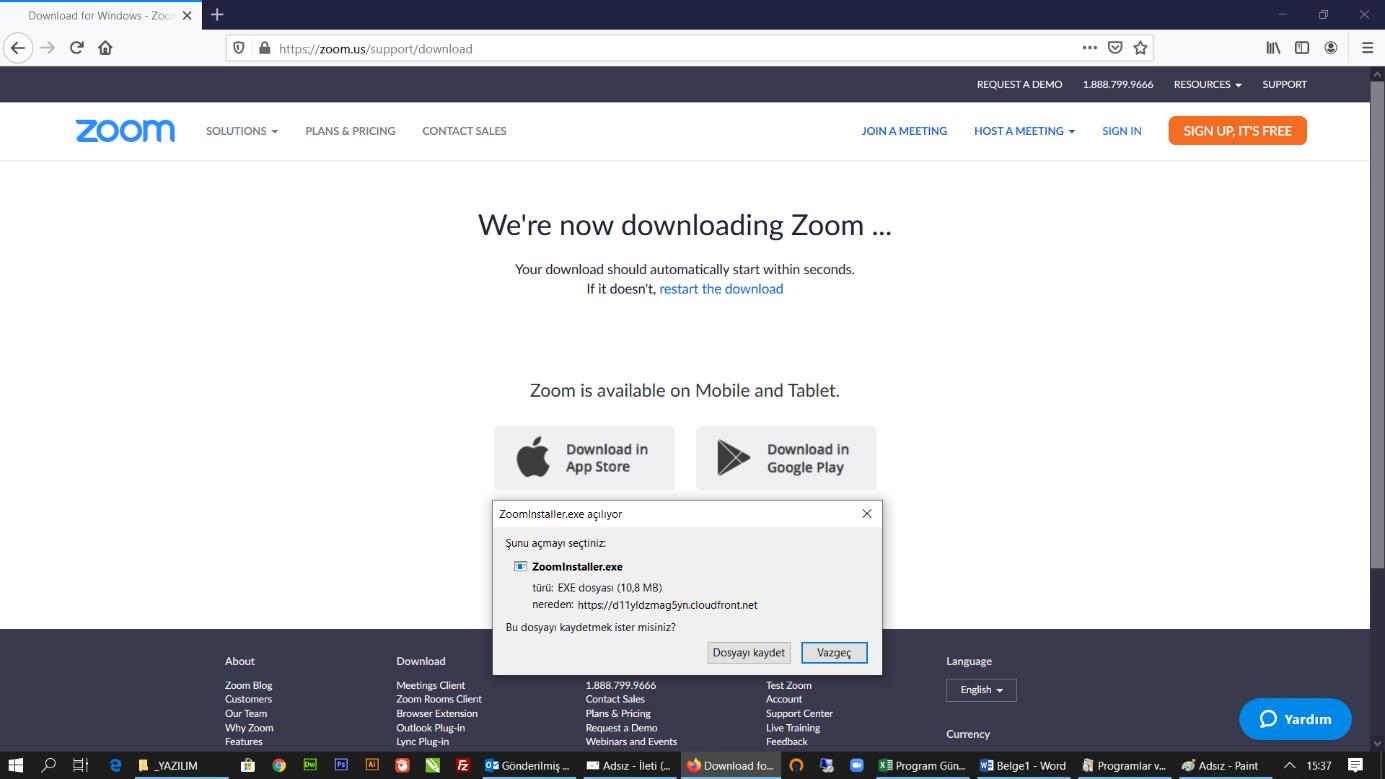Open Meetings Client footer link
This screenshot has width=1385, height=779.
(430, 685)
